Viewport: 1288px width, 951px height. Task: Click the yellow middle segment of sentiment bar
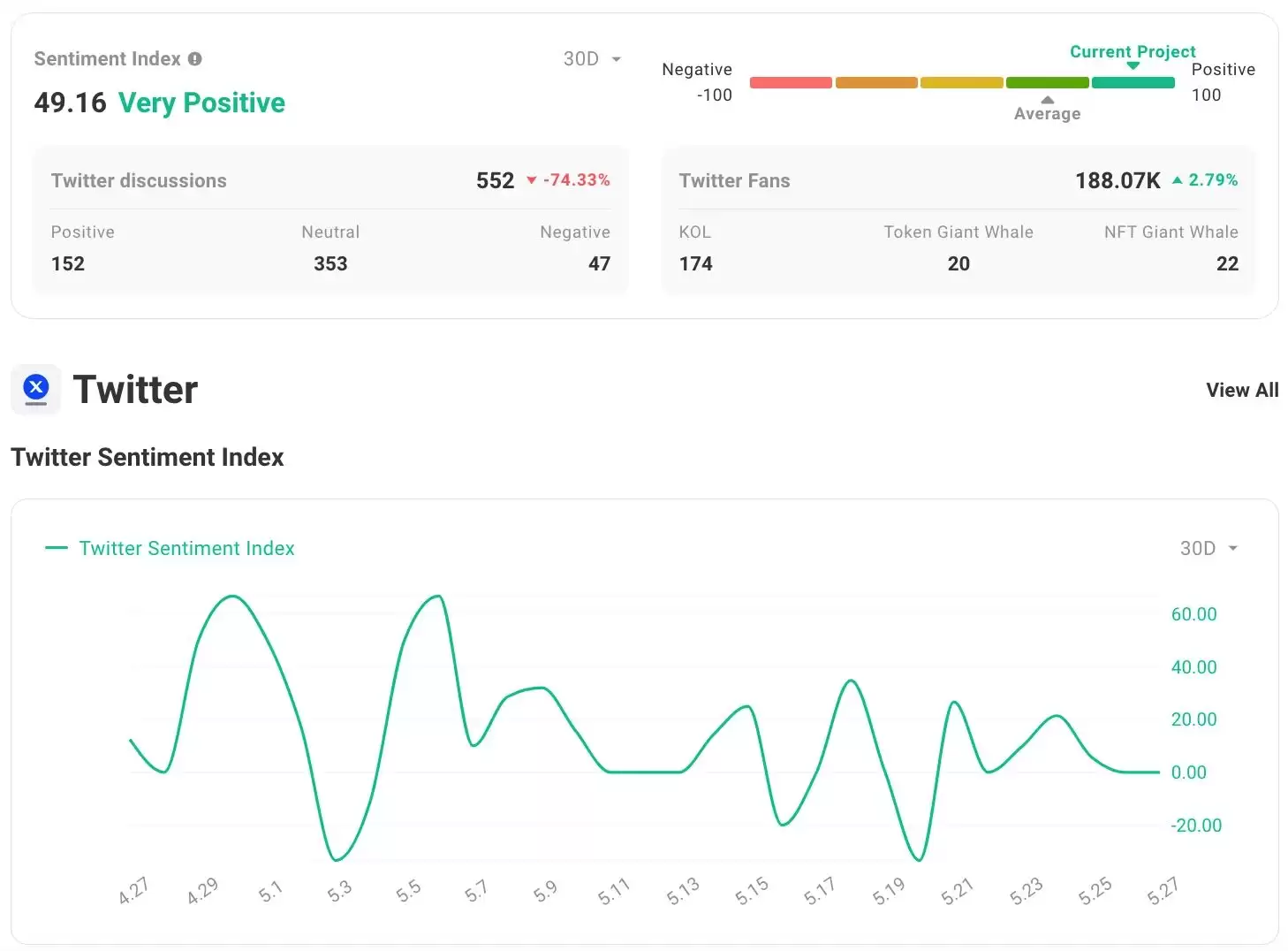pos(961,83)
